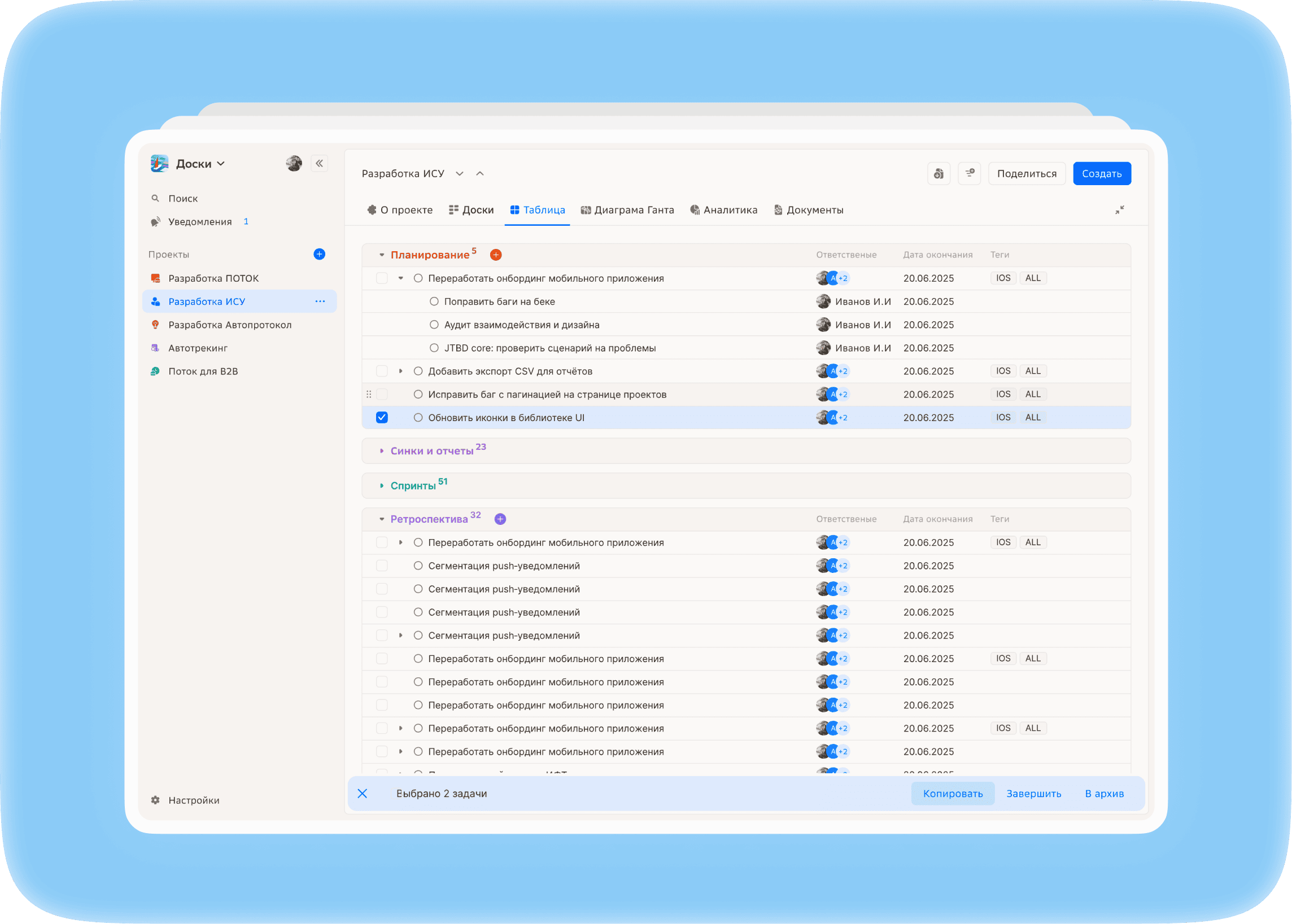Add a new project with blue plus
This screenshot has height=924, width=1292.
319,255
